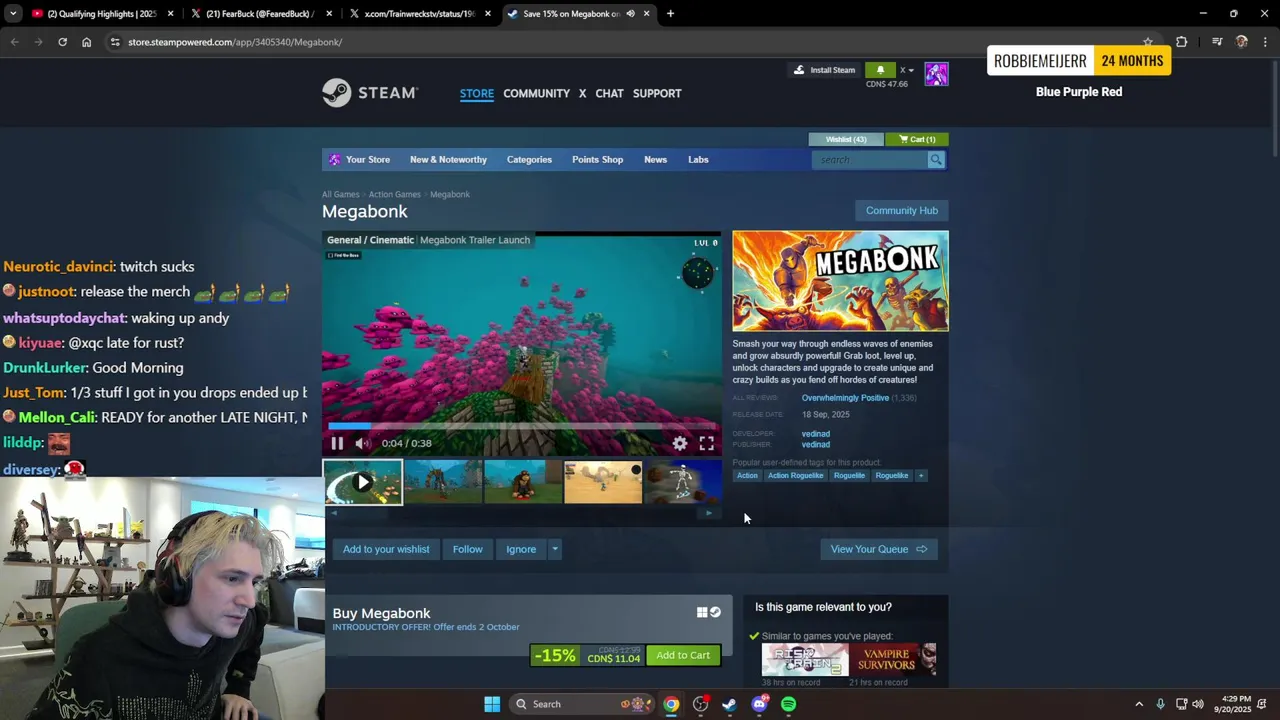The height and width of the screenshot is (720, 1280).
Task: Go to the STORE section
Action: [477, 94]
